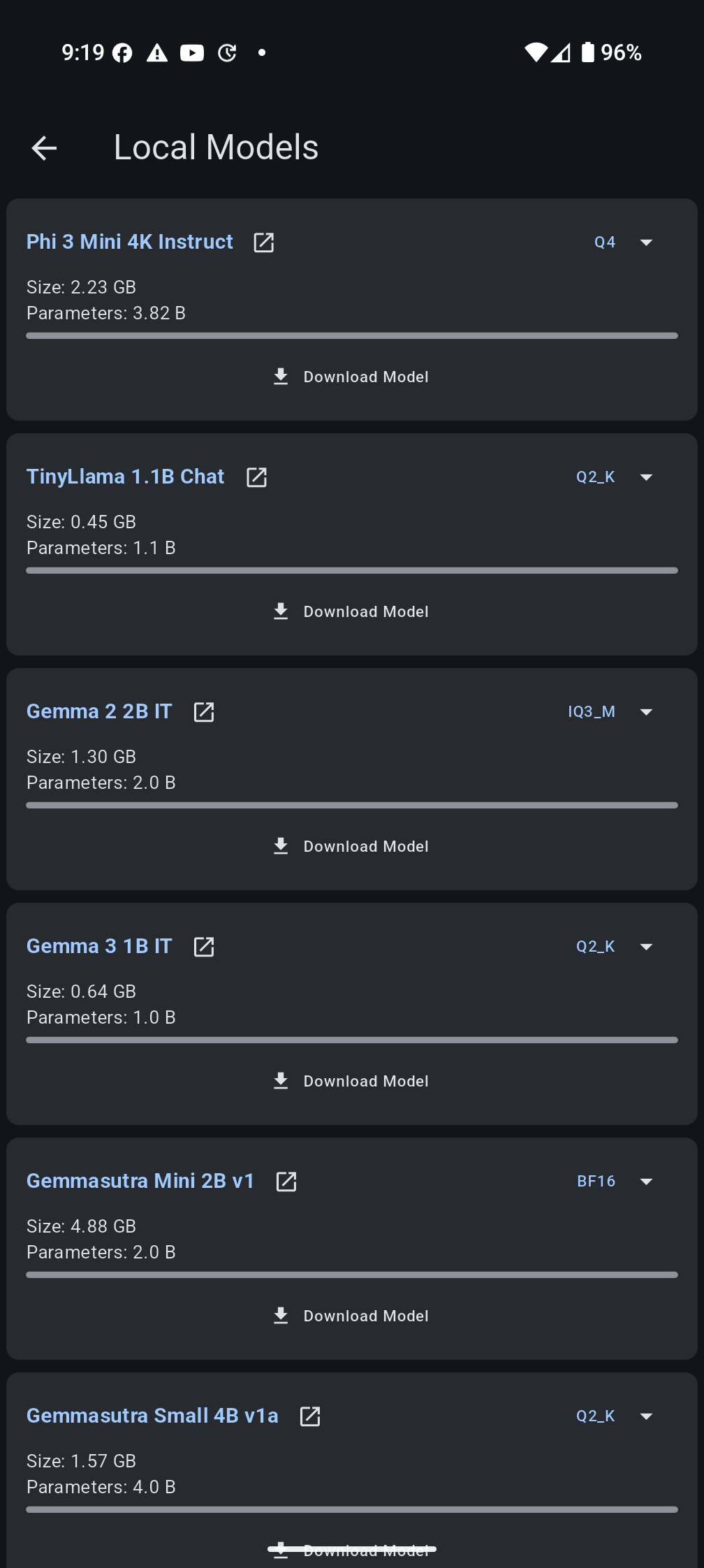
Task: Go back using the arrow icon
Action: 44,148
